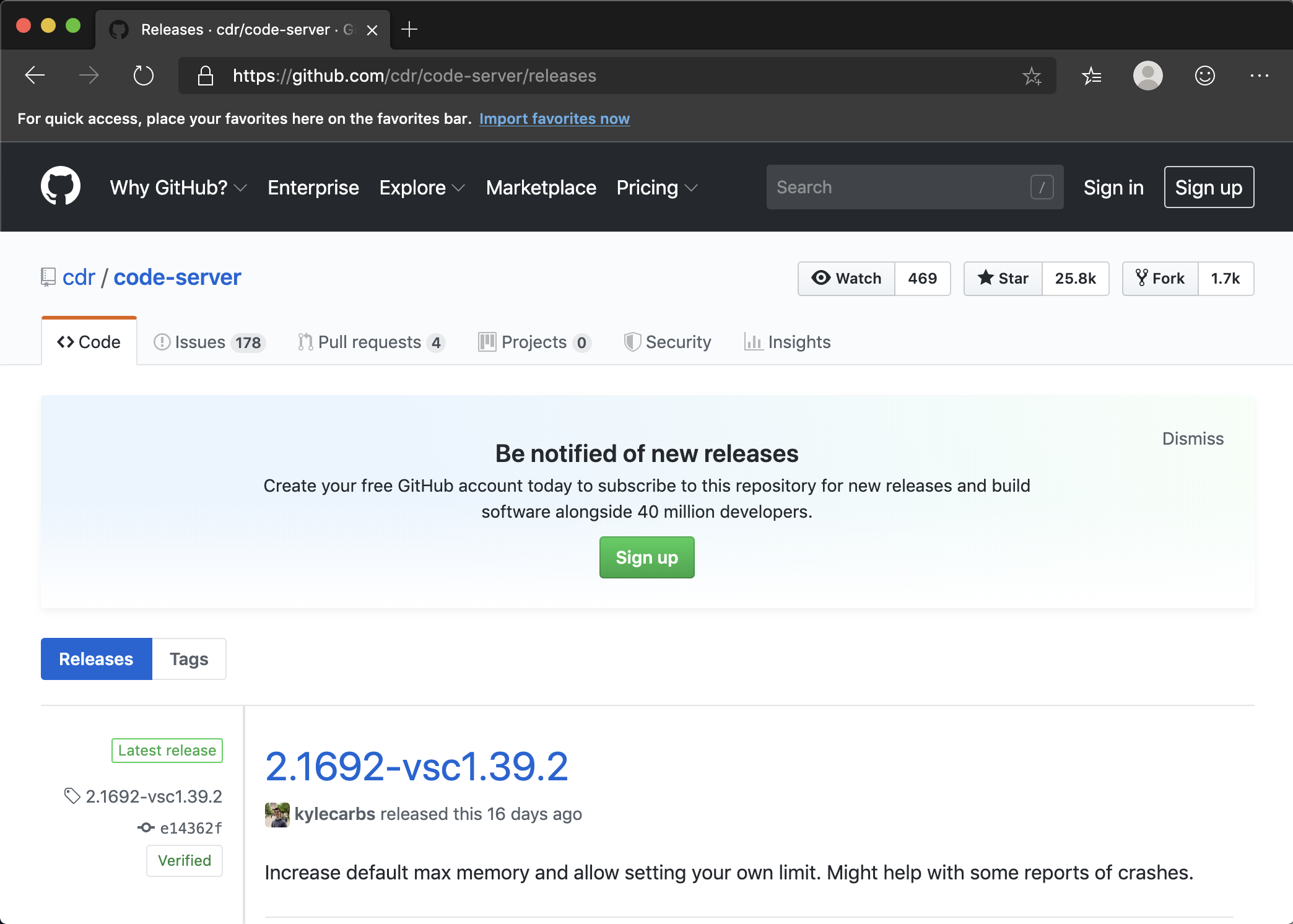The width and height of the screenshot is (1293, 924).
Task: Open the 2.1692-vsc1.39.2 tag link in sidebar
Action: click(154, 796)
